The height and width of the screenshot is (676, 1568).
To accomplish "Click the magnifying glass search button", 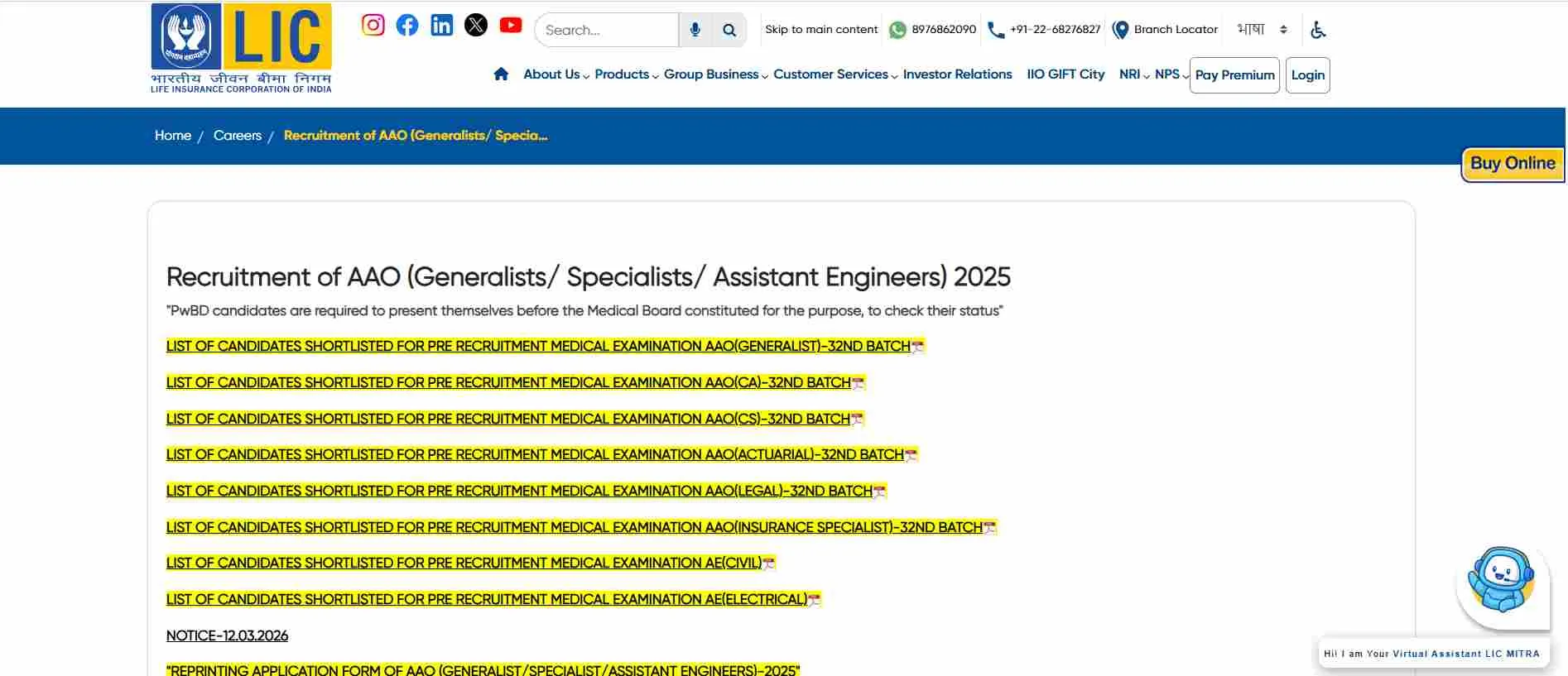I will click(729, 30).
